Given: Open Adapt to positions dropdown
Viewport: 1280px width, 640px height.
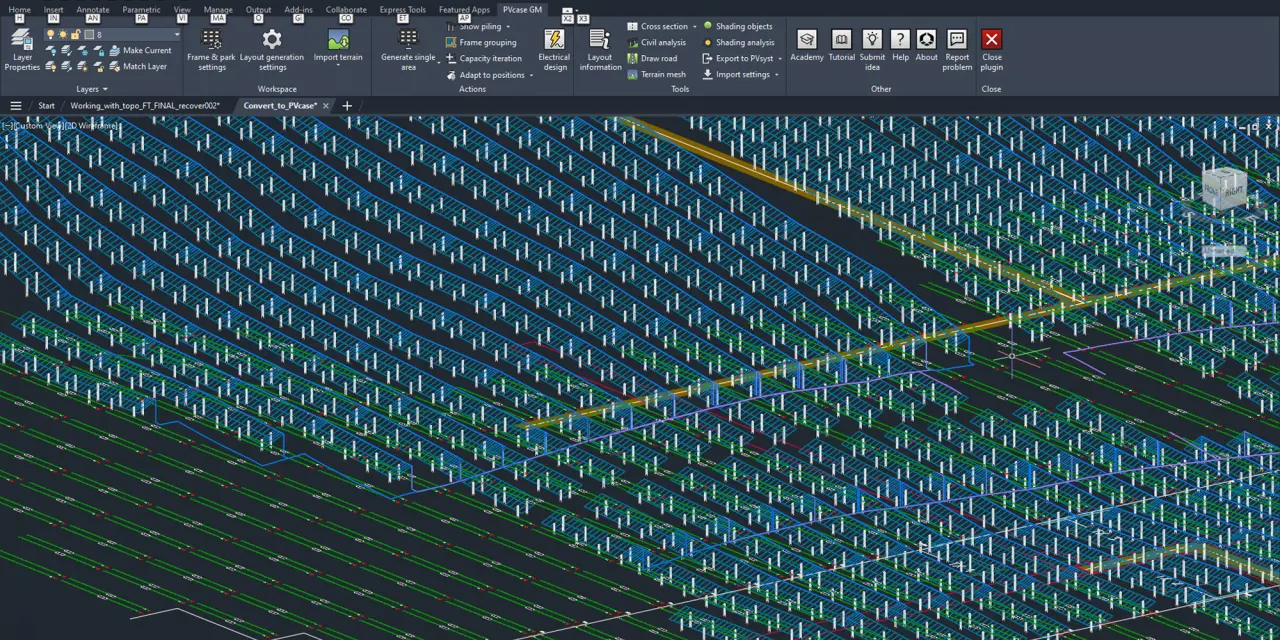Looking at the screenshot, I should pos(530,75).
